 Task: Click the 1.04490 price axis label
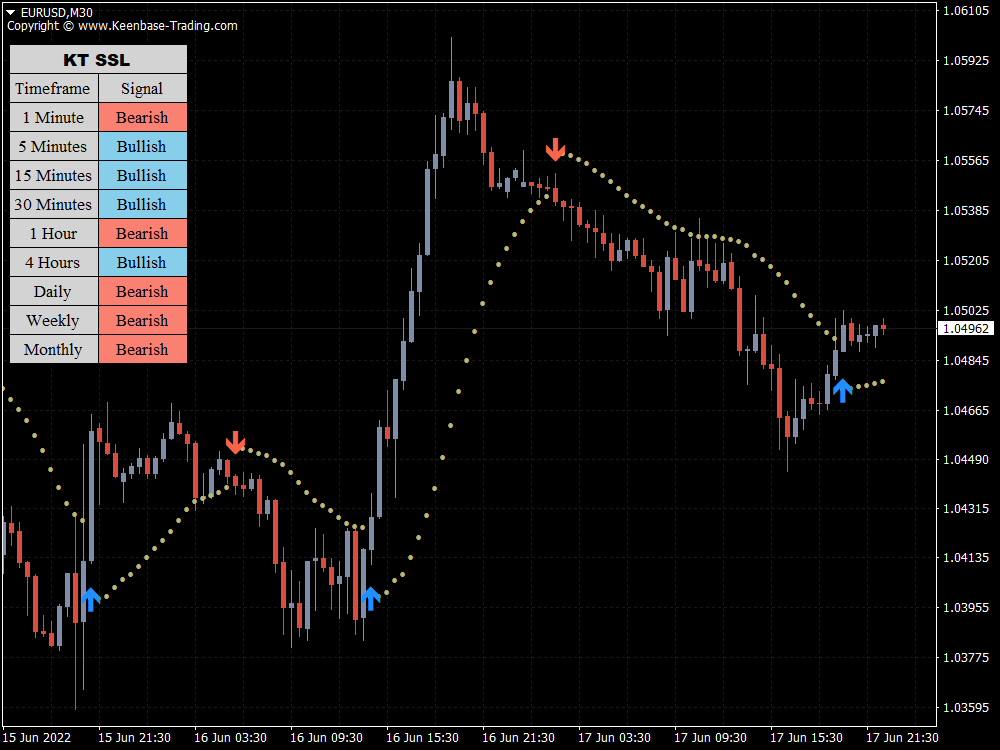(x=966, y=460)
